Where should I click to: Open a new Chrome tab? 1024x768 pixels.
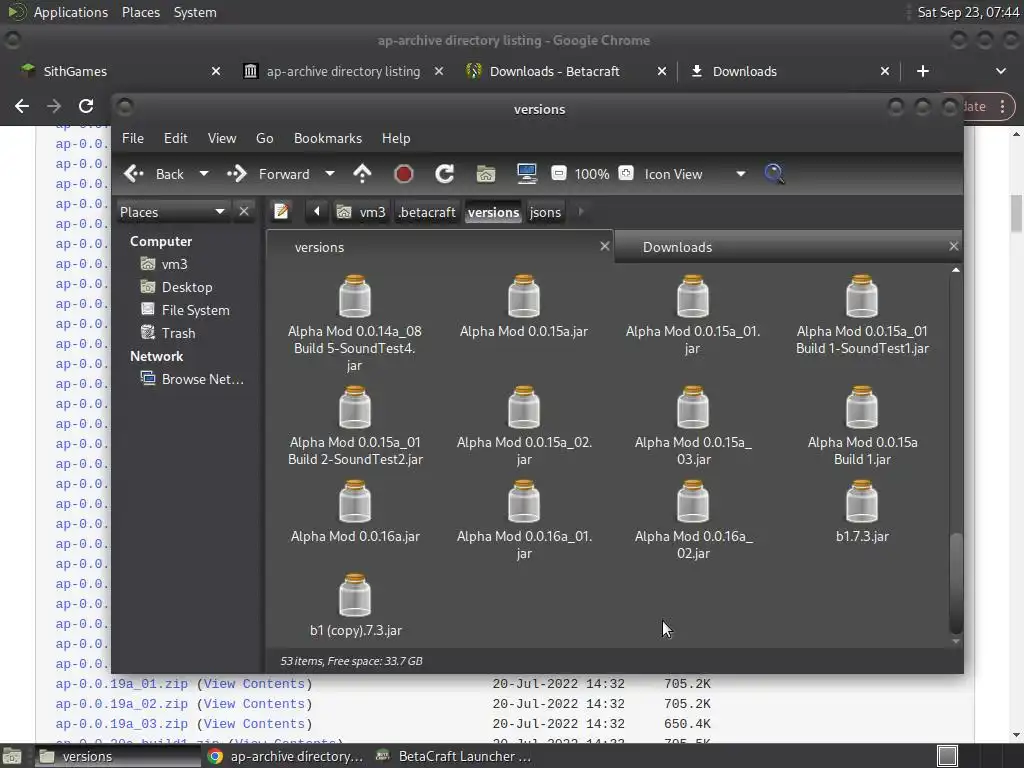[923, 71]
